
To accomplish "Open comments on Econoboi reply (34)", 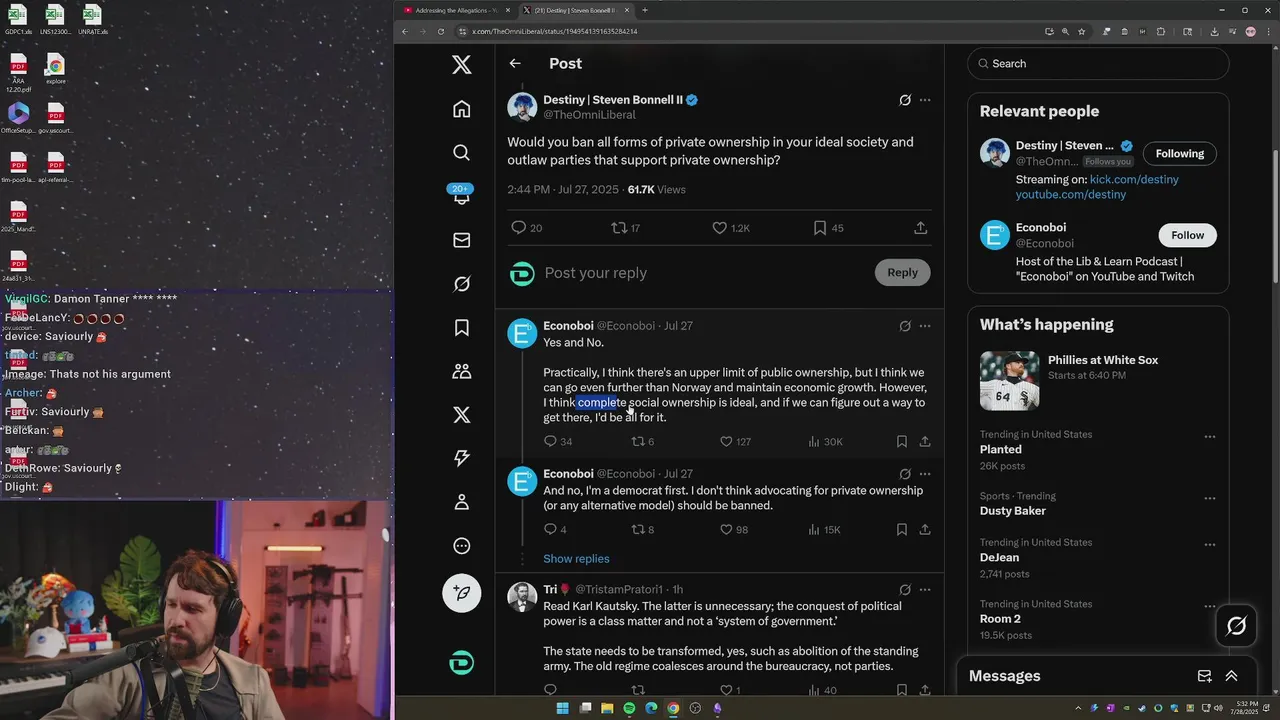I will coord(550,441).
